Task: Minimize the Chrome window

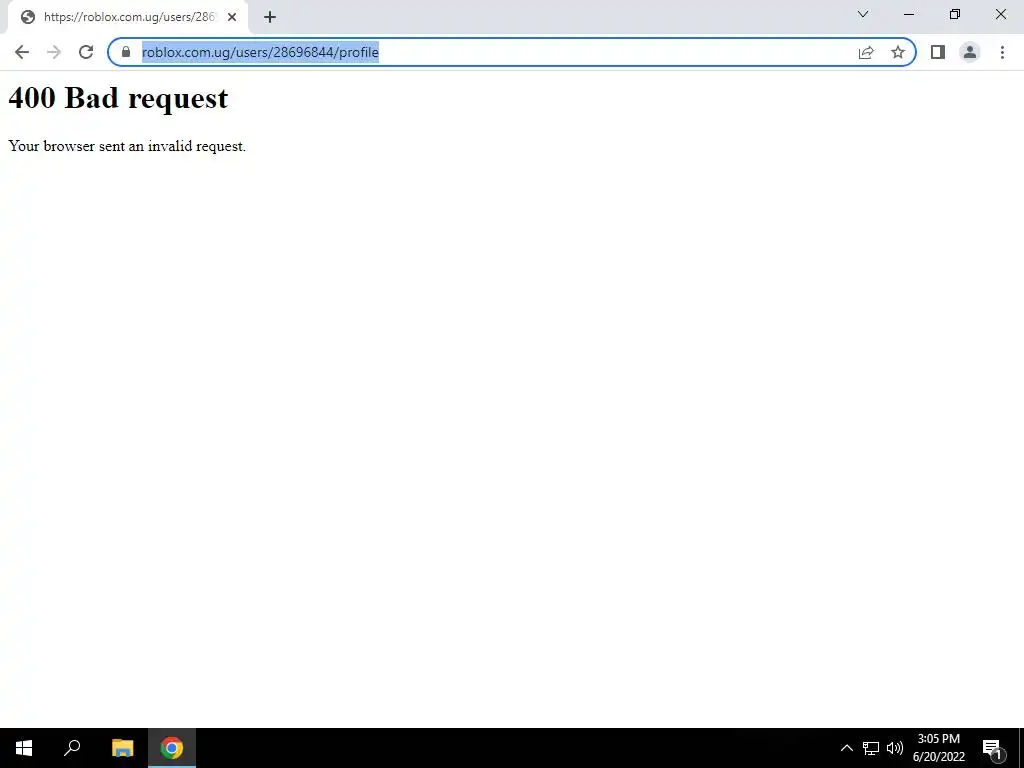Action: tap(908, 14)
